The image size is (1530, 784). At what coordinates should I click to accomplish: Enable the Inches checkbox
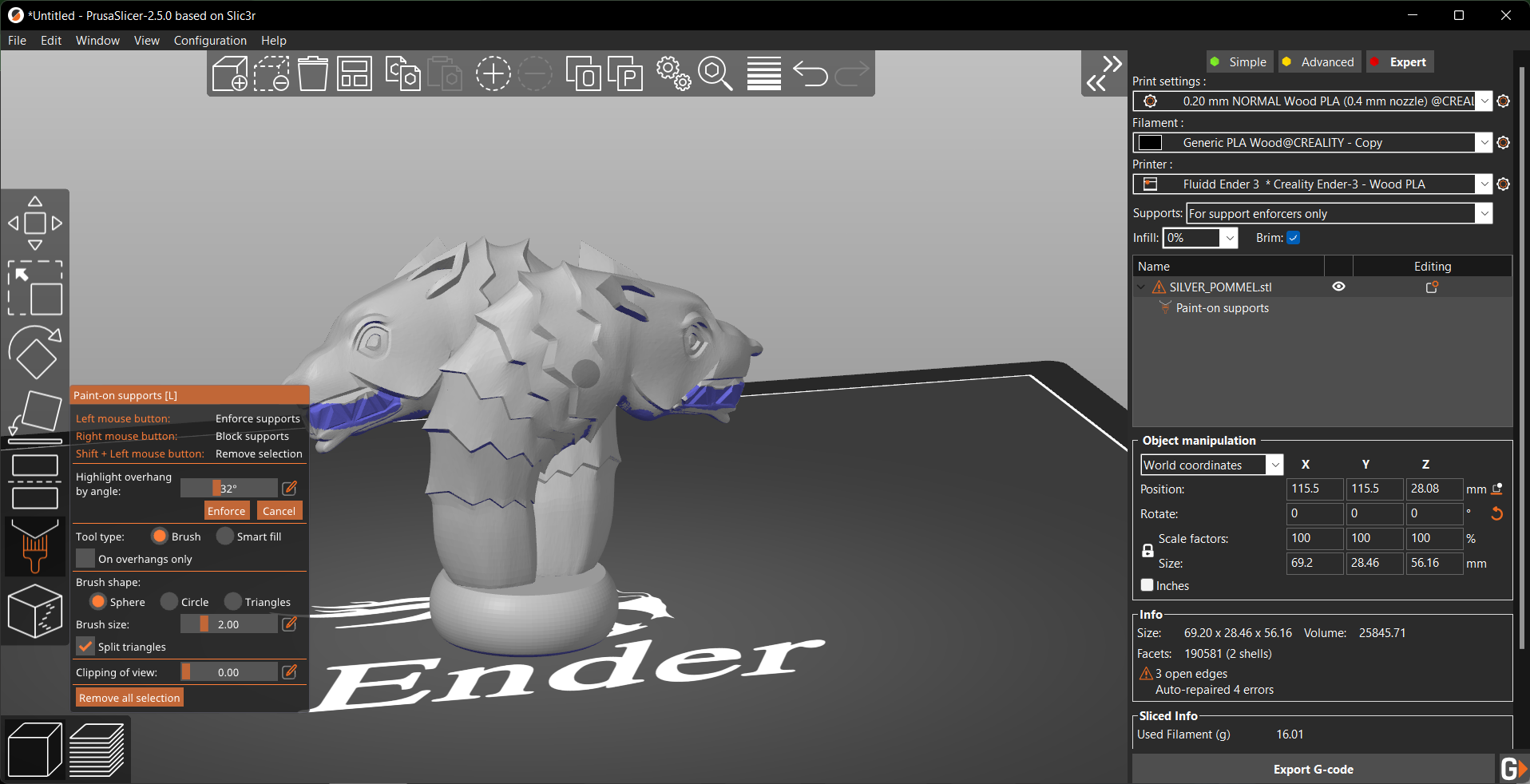pyautogui.click(x=1147, y=585)
